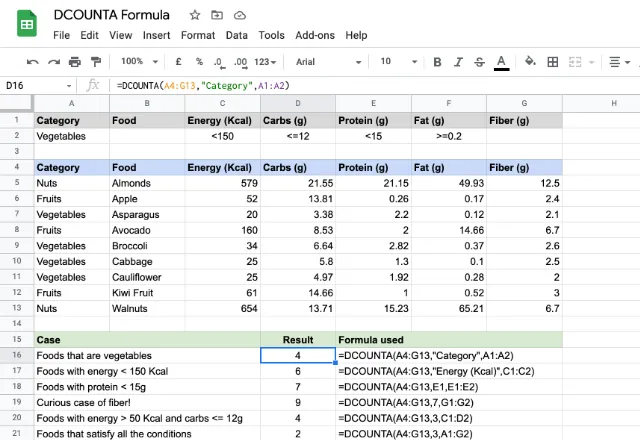The image size is (640, 440).
Task: Open the Format menu
Action: [198, 36]
